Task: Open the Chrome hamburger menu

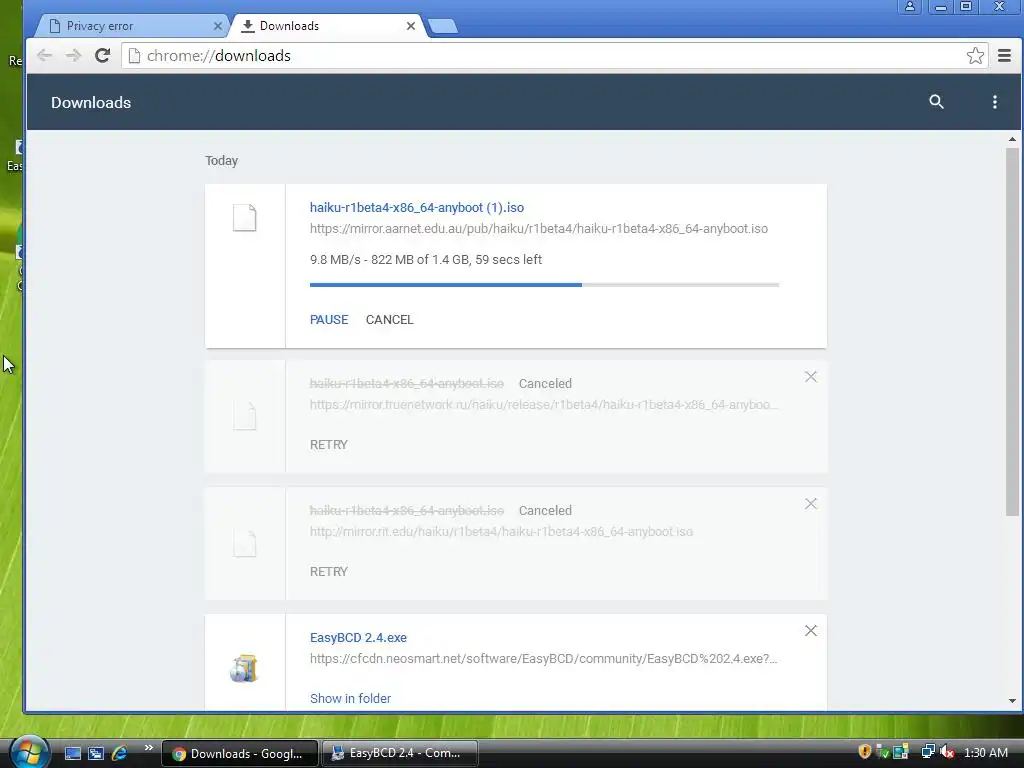Action: (1004, 56)
